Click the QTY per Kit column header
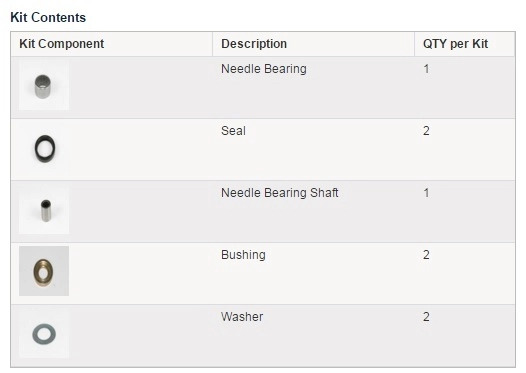The height and width of the screenshot is (373, 526). pos(455,44)
